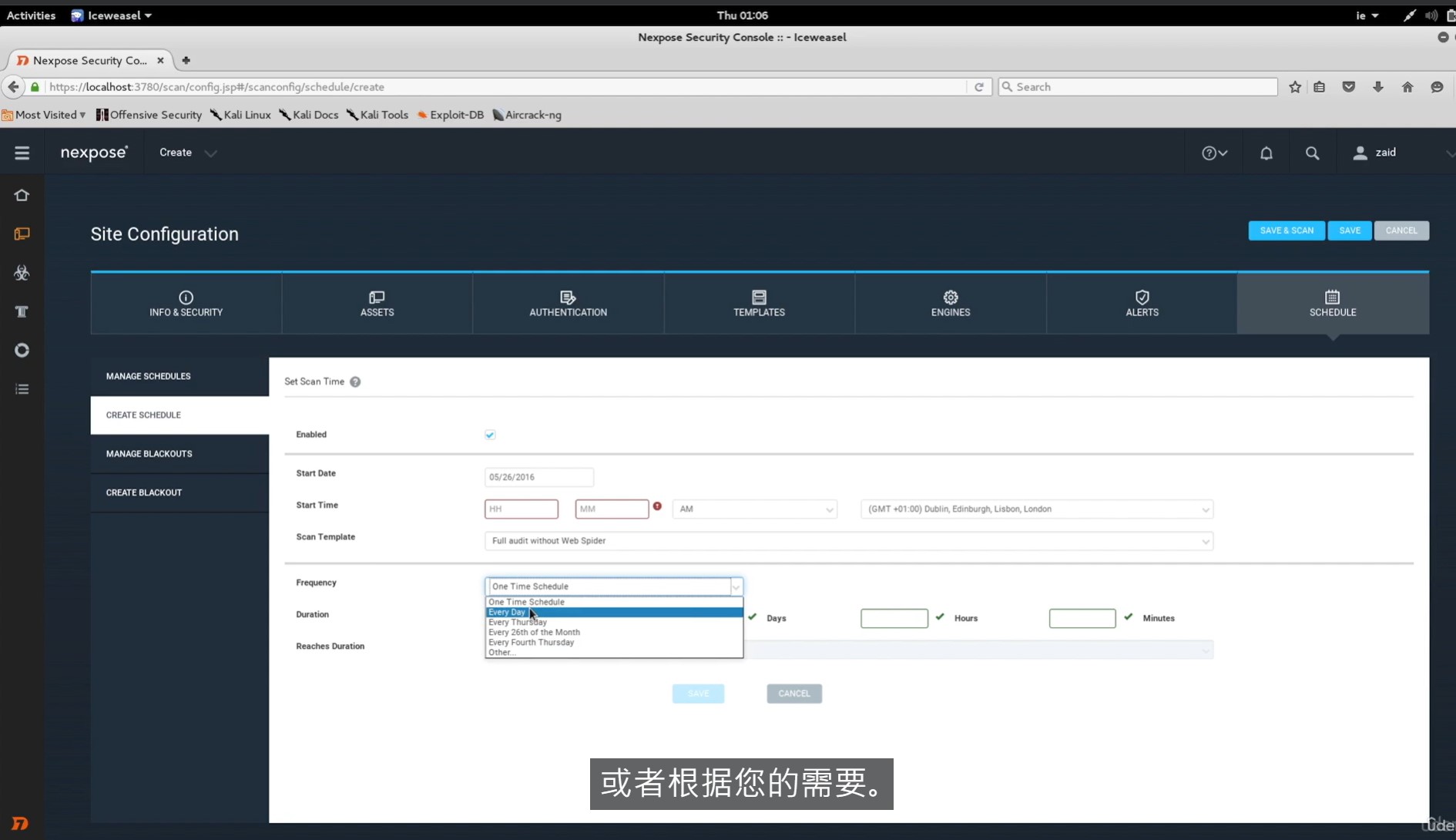Screen dimensions: 1456x840
Task: Click the notifications bell icon
Action: (1266, 153)
